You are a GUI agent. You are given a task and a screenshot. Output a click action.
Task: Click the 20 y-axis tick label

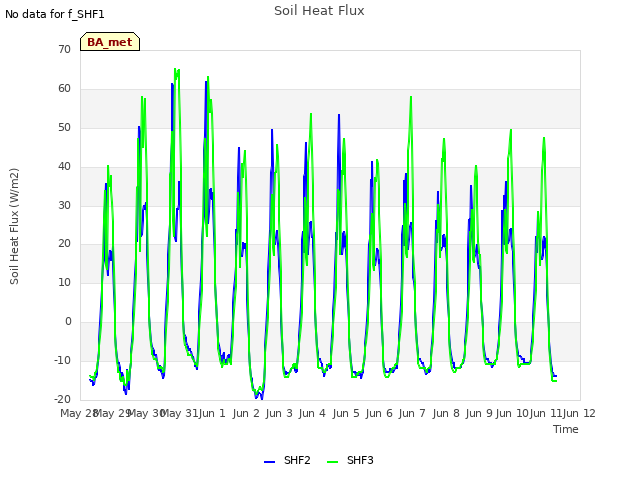(x=64, y=244)
